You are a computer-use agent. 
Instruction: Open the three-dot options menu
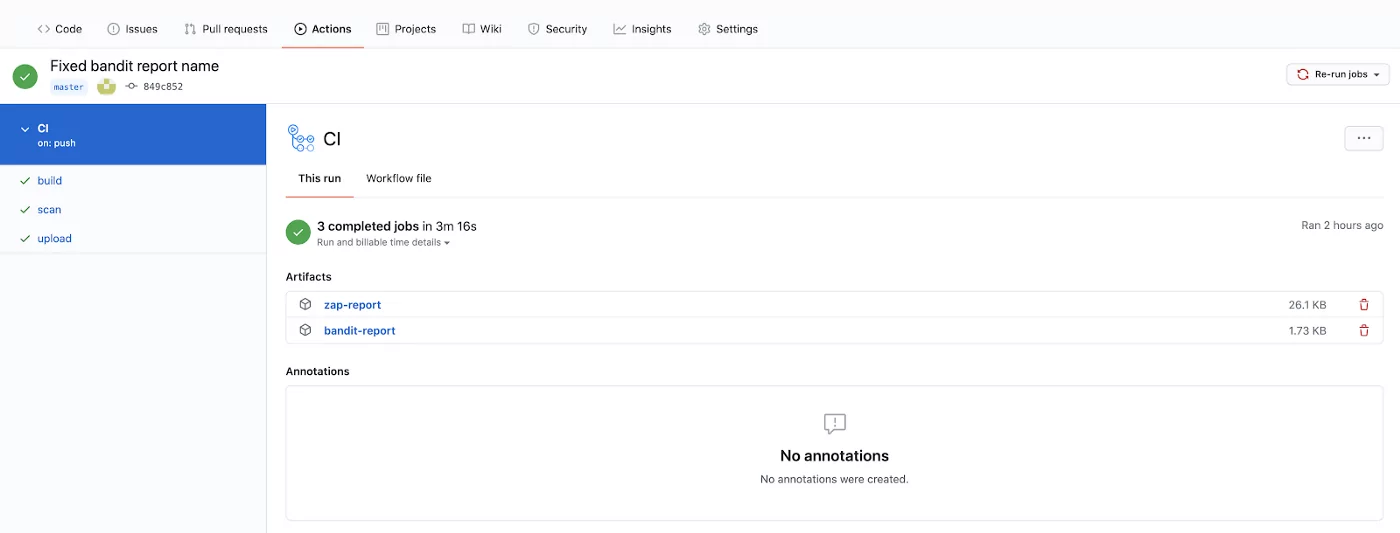1363,139
